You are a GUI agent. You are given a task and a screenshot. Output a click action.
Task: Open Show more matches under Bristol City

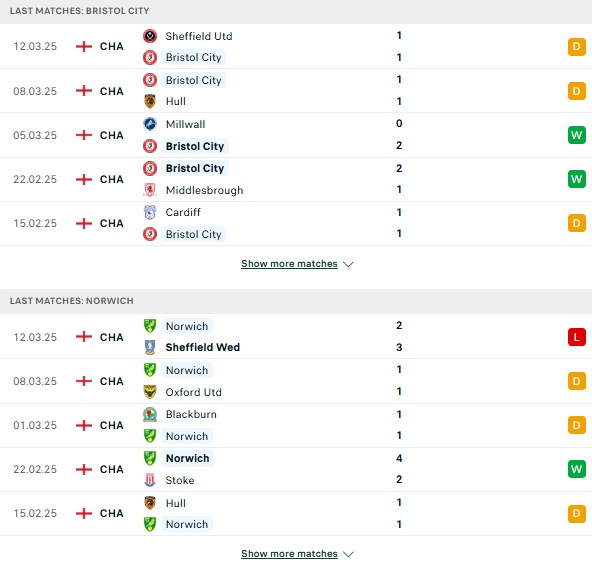[289, 264]
